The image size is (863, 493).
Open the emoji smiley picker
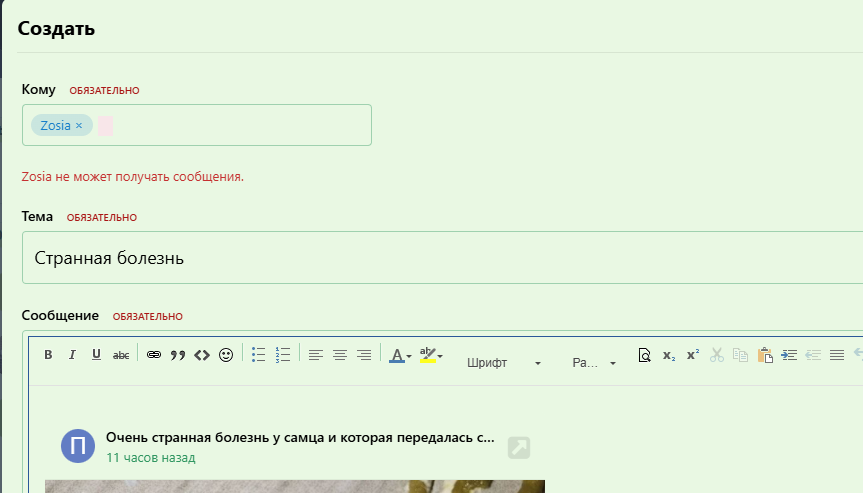(x=226, y=355)
